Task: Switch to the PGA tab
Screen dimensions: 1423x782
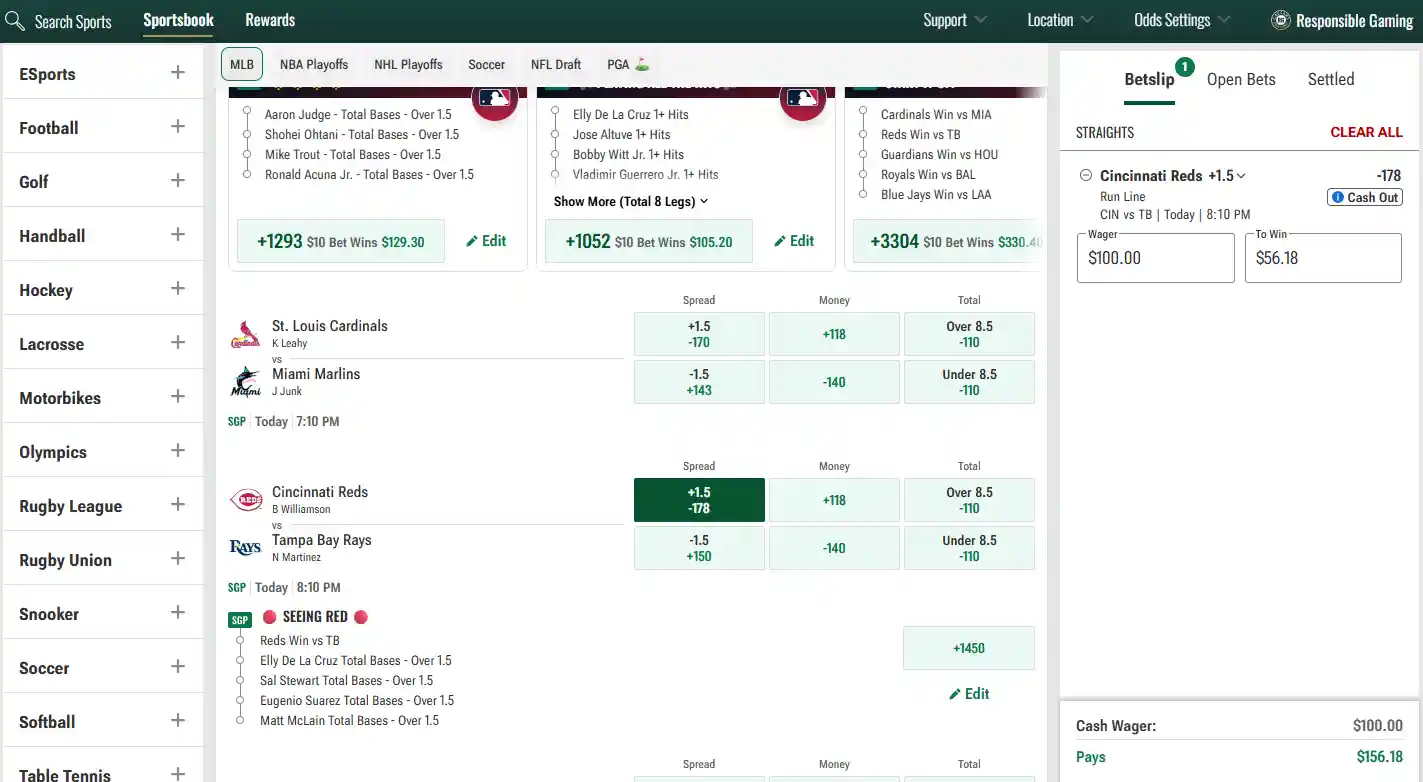Action: click(628, 65)
